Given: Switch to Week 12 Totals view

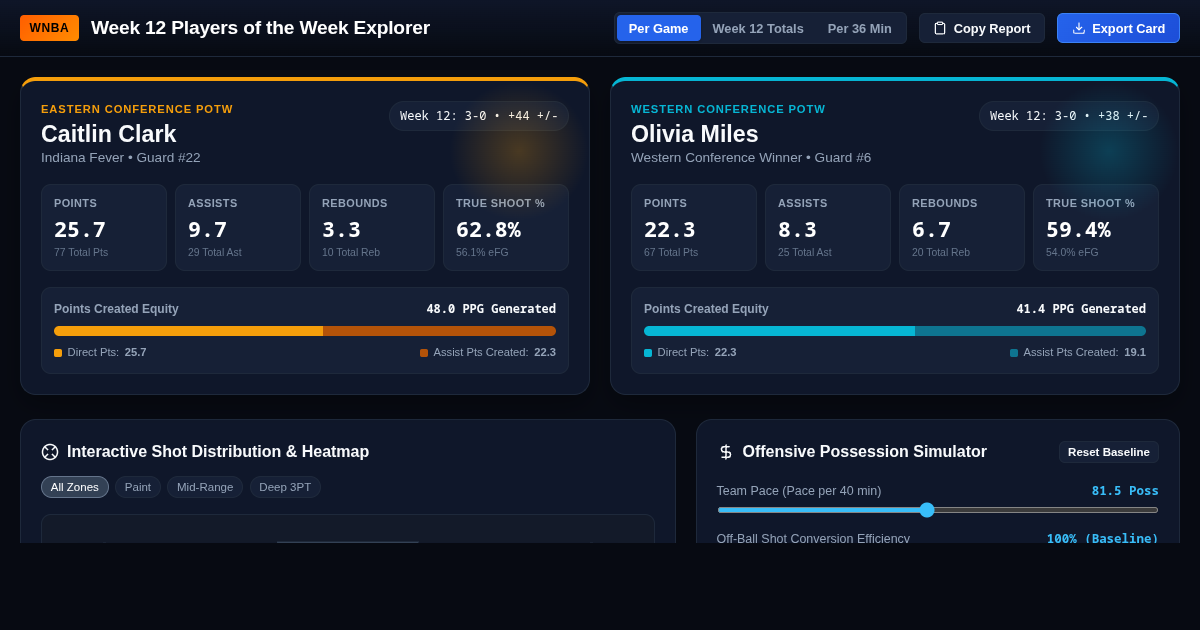Looking at the screenshot, I should 758,28.
